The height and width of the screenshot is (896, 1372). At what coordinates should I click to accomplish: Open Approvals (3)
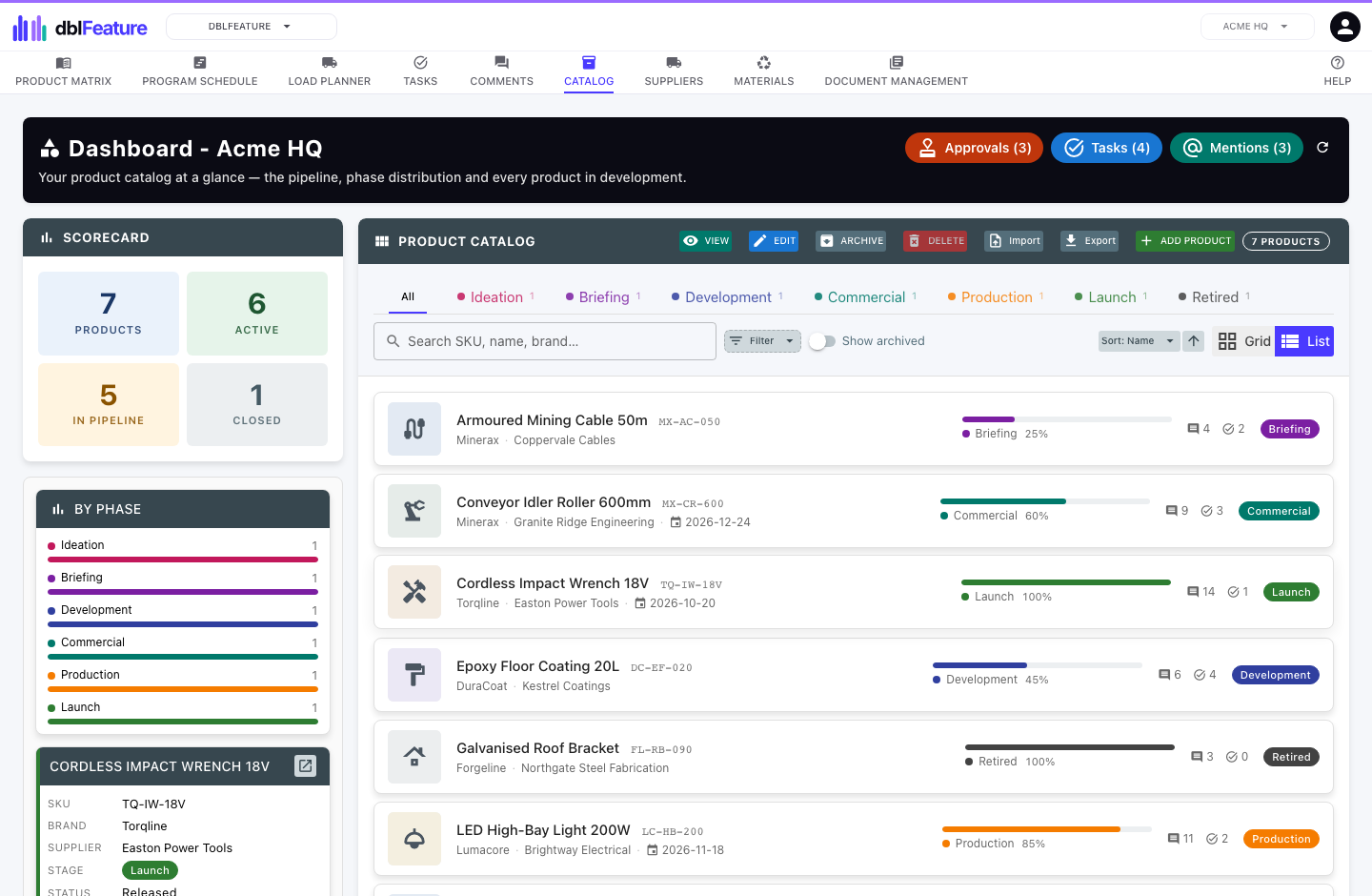coord(975,148)
